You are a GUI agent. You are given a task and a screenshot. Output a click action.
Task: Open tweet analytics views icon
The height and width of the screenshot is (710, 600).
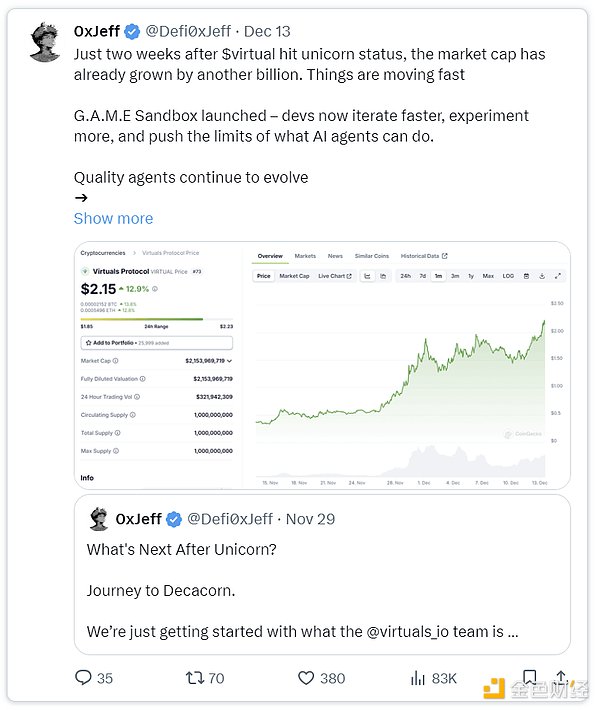(419, 678)
